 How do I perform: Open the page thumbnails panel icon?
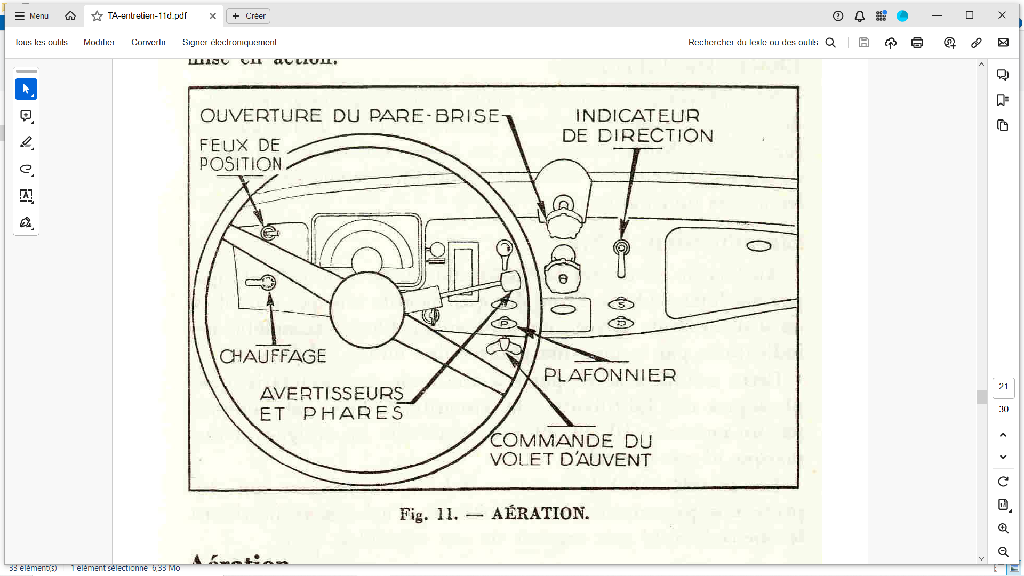click(x=1003, y=125)
